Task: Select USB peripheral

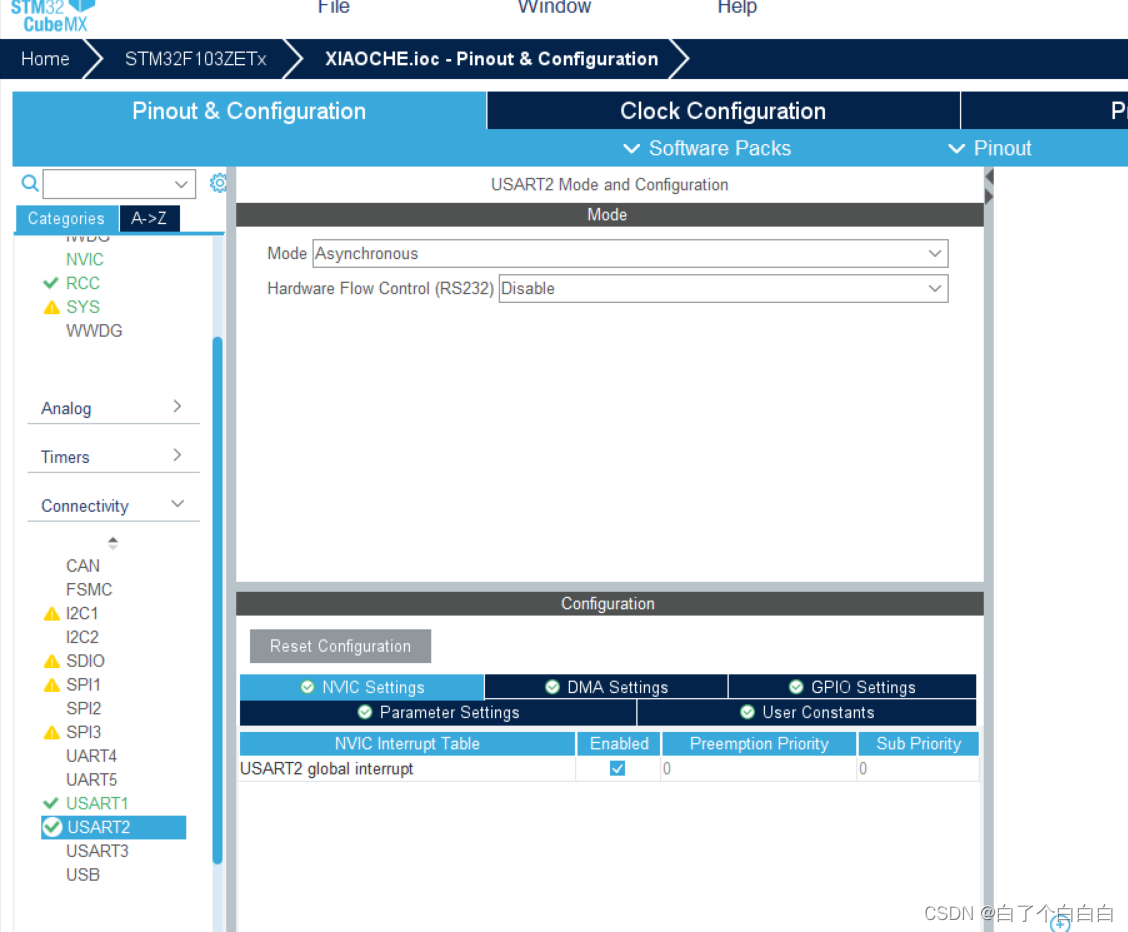Action: click(83, 874)
